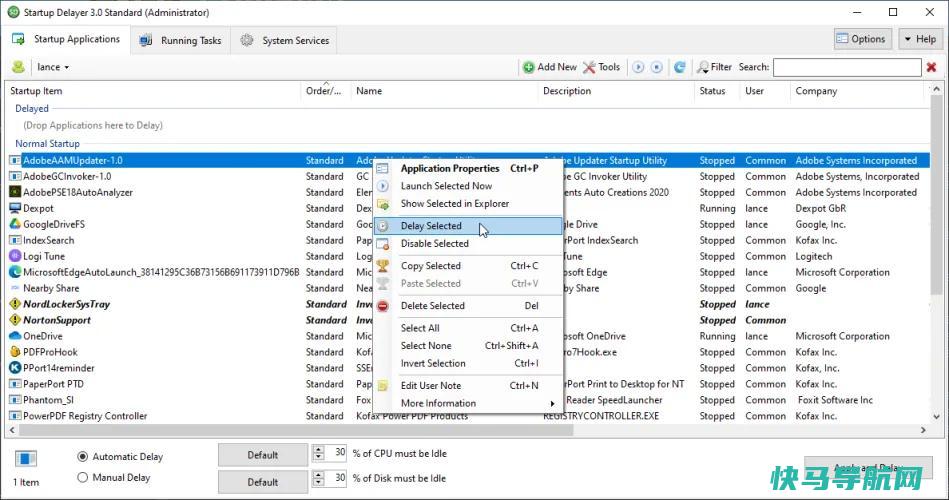This screenshot has width=949, height=500.
Task: Choose Delay Selected in context menu
Action: coord(468,226)
